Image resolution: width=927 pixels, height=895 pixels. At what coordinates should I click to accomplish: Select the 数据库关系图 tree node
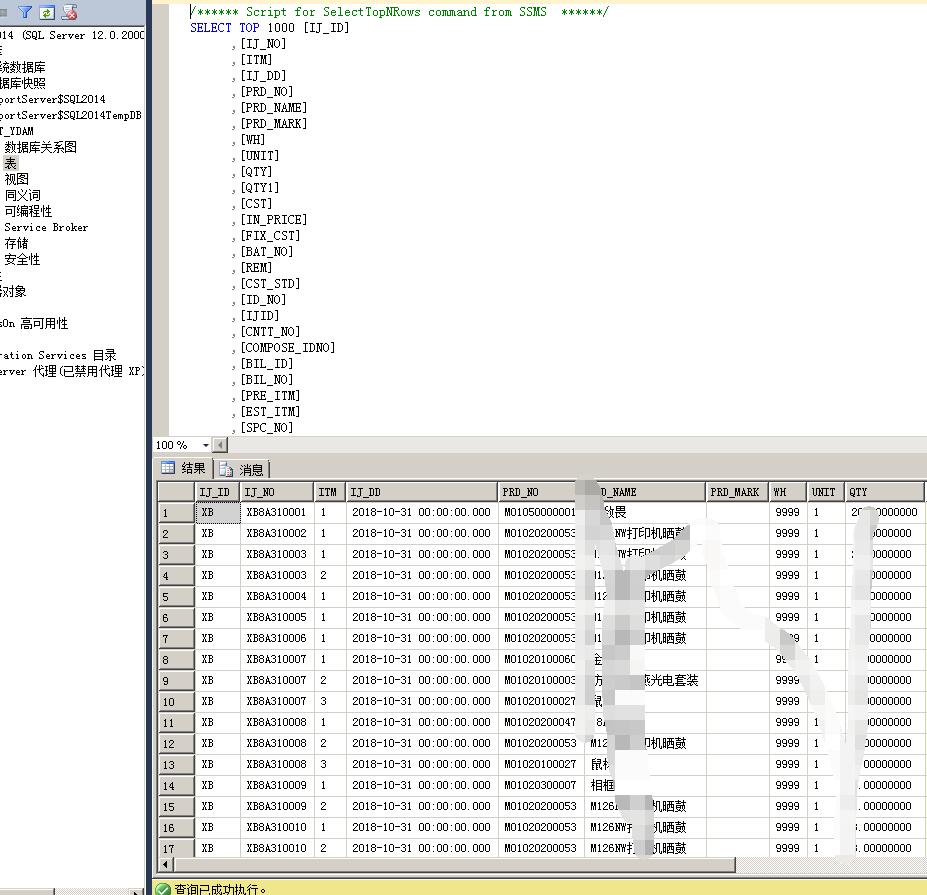[x=40, y=147]
